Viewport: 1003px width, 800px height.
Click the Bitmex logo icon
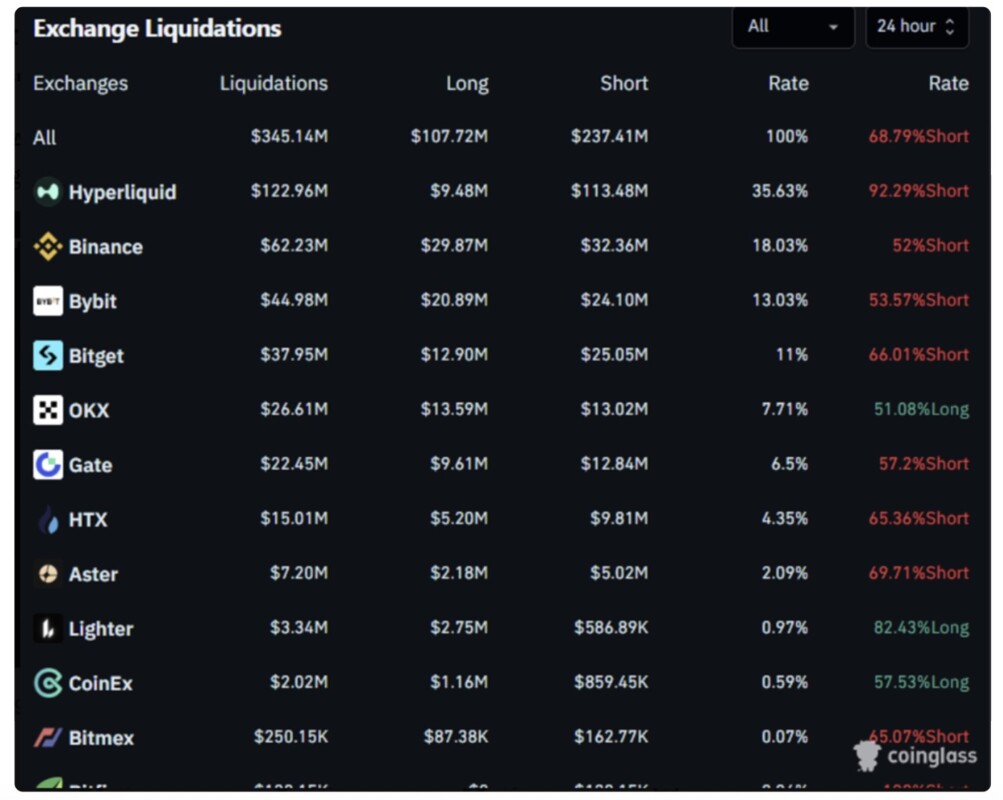47,738
